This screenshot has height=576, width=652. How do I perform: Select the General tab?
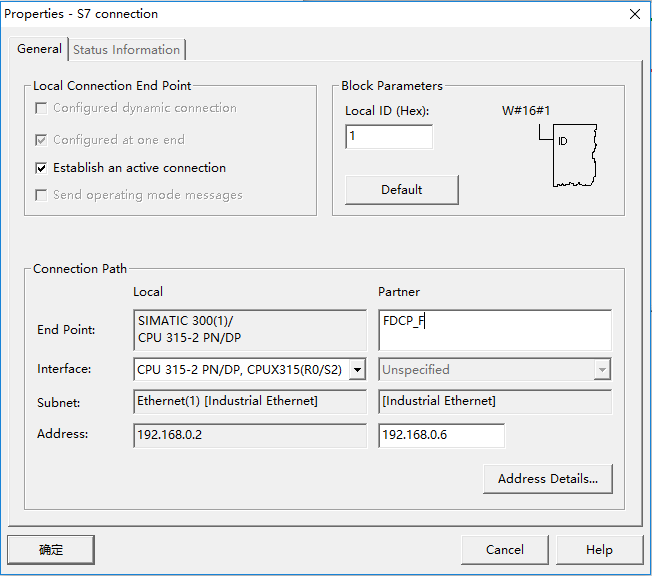39,49
